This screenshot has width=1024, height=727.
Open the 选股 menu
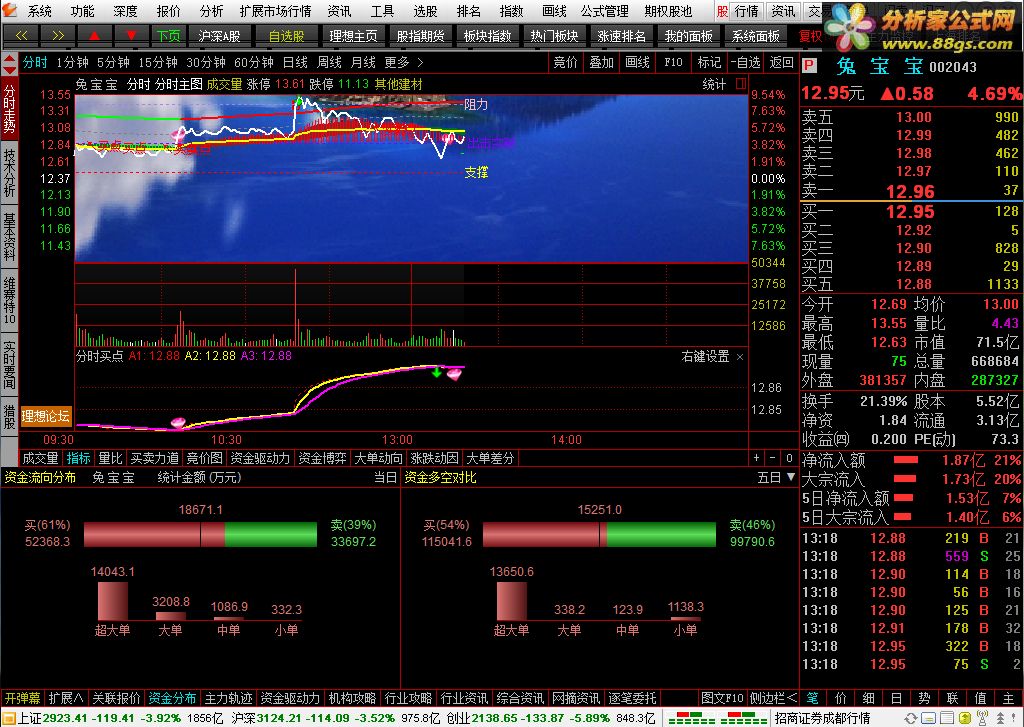pyautogui.click(x=425, y=11)
